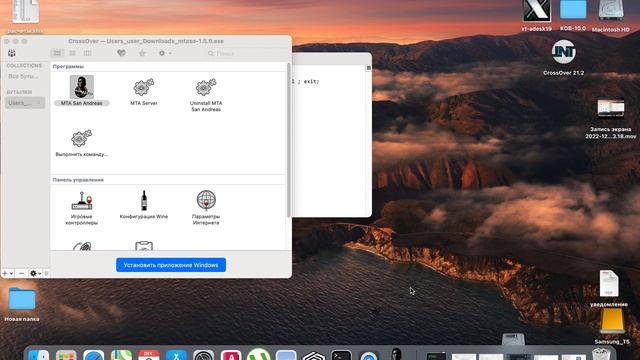Select the Запись экрана .mov file thumbnail
This screenshot has height=360, width=640.
[x=611, y=109]
